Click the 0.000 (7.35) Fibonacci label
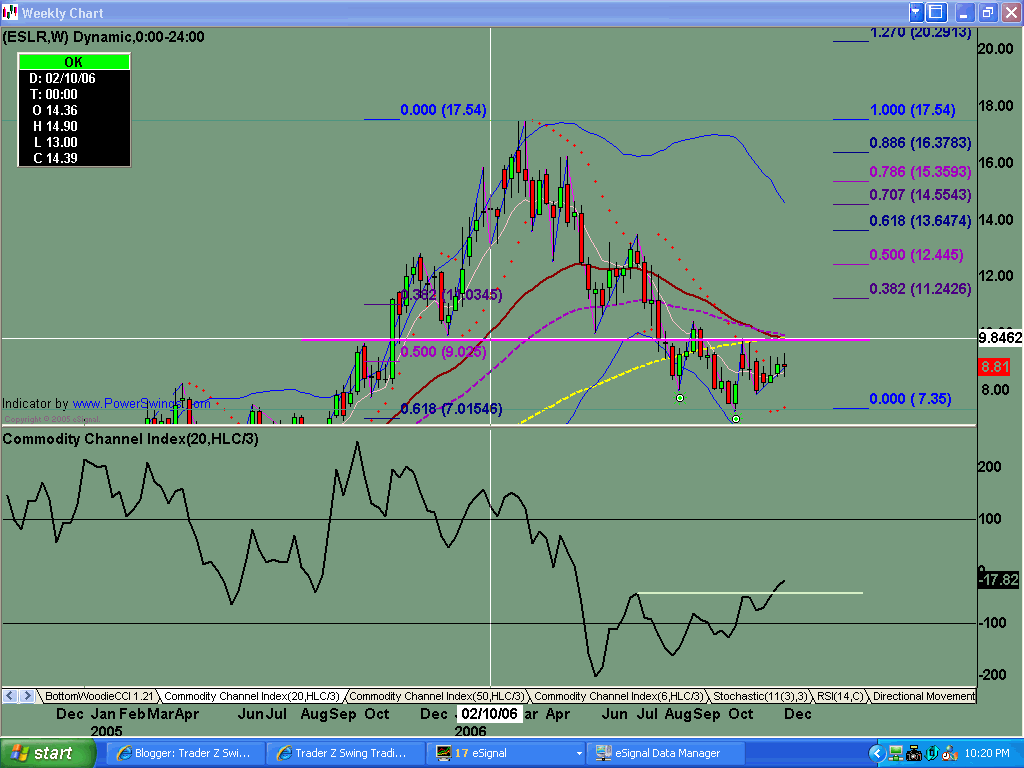Viewport: 1024px width, 768px height. [910, 398]
